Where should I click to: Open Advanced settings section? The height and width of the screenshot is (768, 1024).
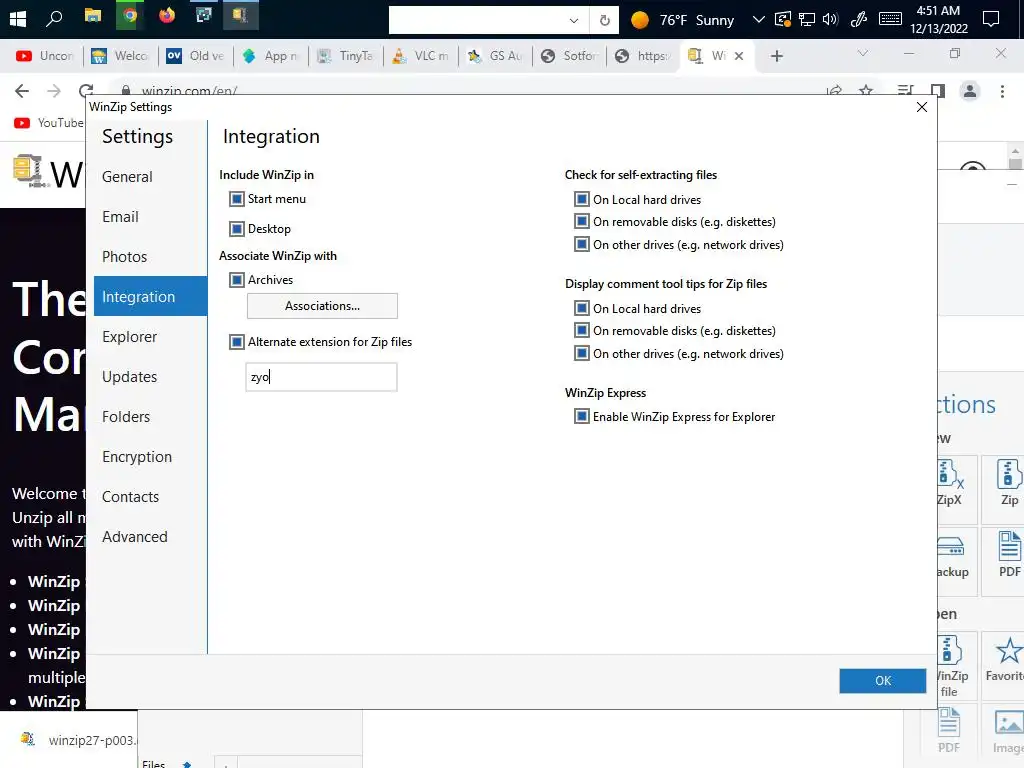[135, 537]
